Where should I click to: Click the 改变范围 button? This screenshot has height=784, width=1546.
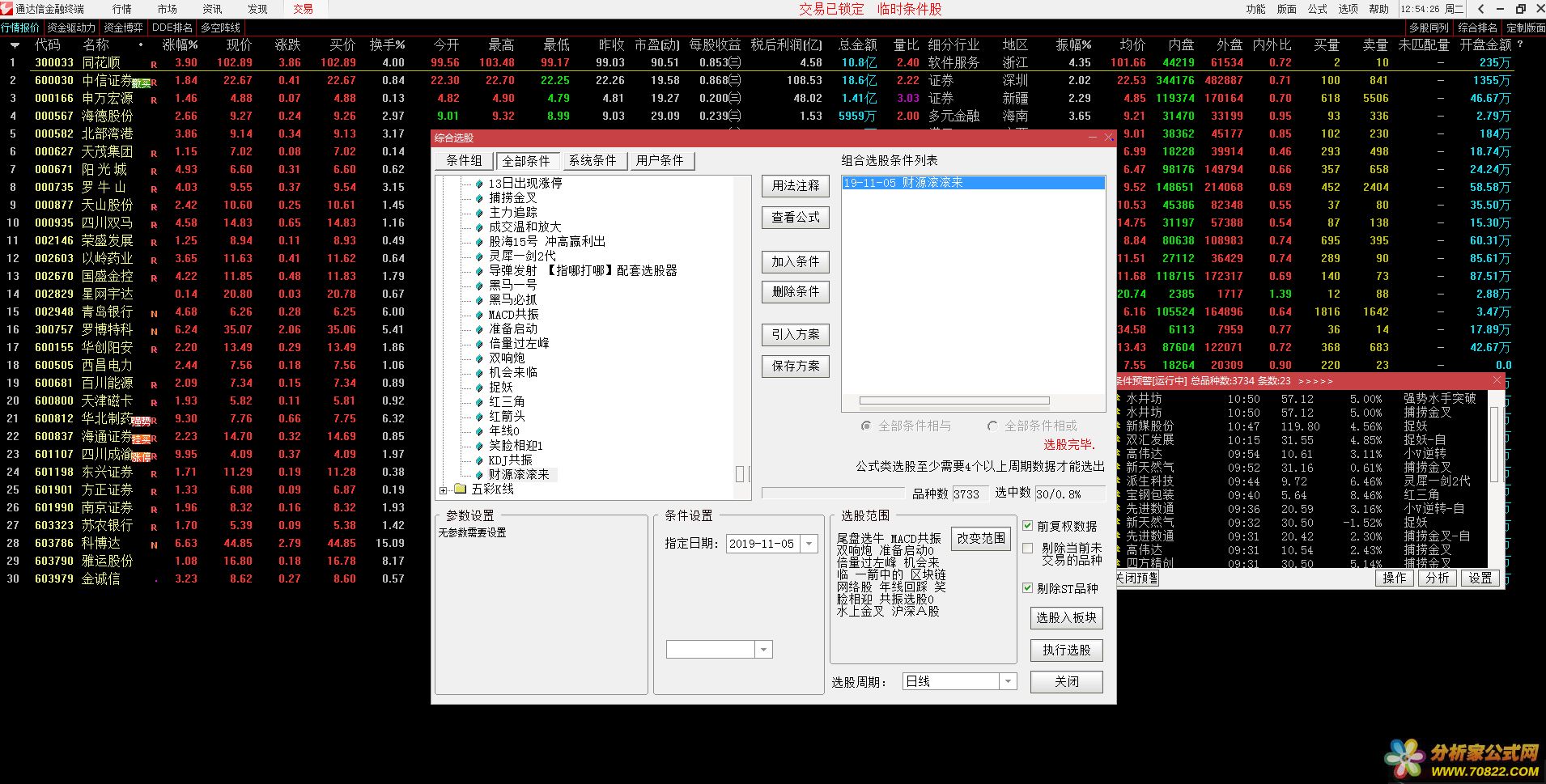982,539
